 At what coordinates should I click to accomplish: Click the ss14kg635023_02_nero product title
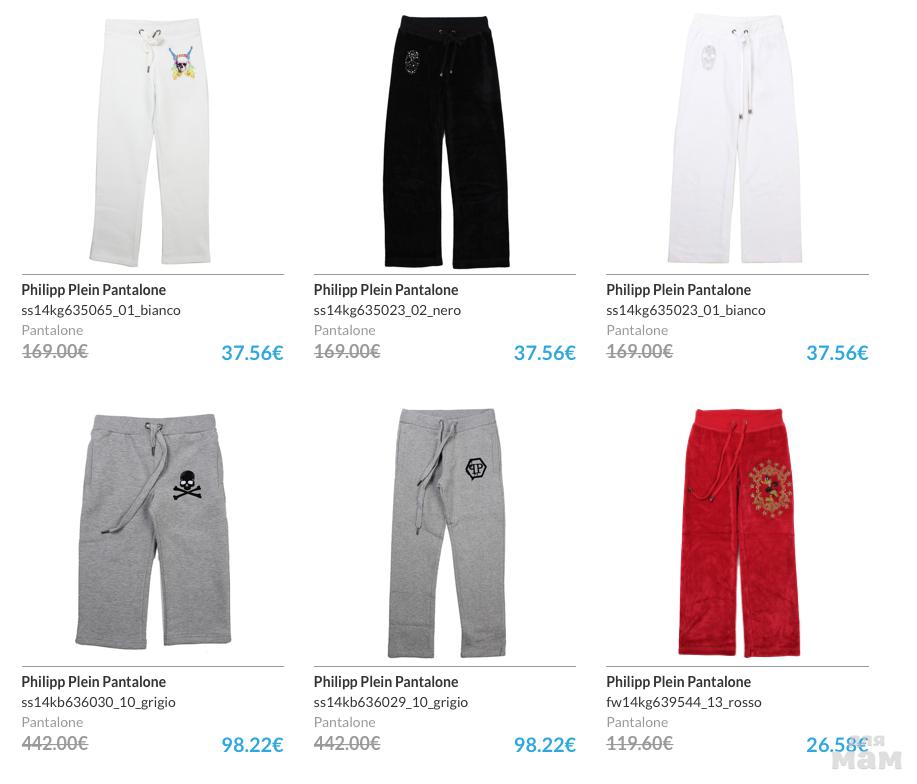[386, 290]
